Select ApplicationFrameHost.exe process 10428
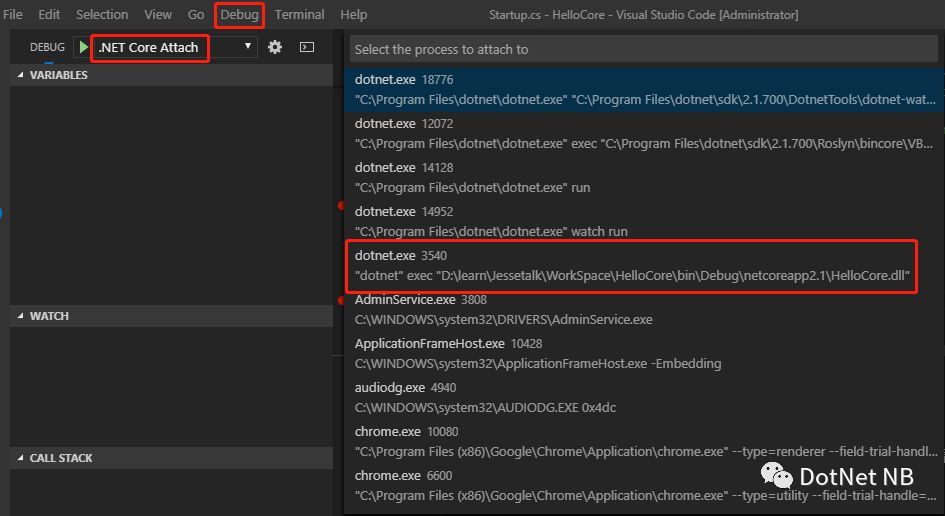This screenshot has height=516, width=945. [644, 353]
